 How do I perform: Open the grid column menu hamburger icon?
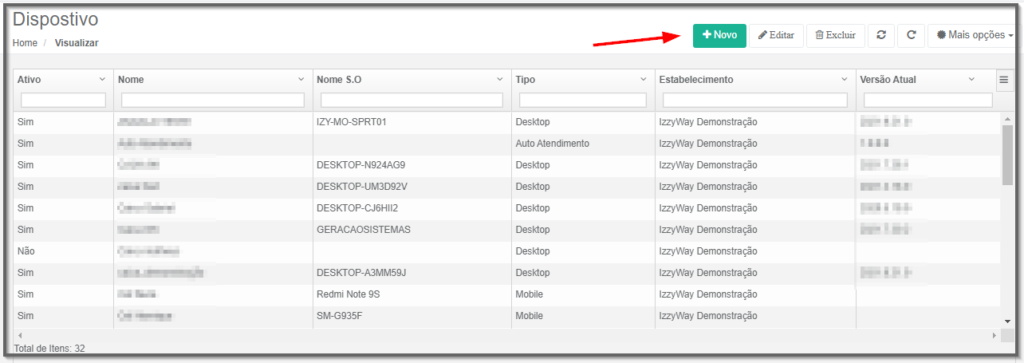tap(1004, 80)
